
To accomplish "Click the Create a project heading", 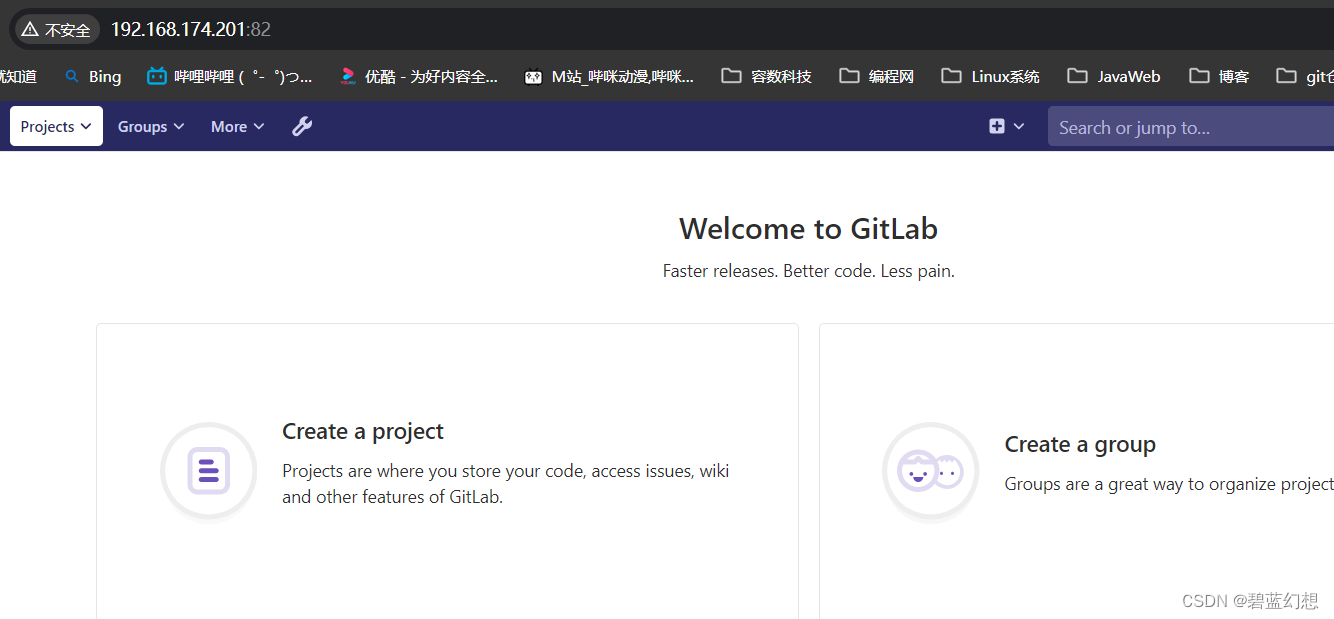I will [363, 431].
